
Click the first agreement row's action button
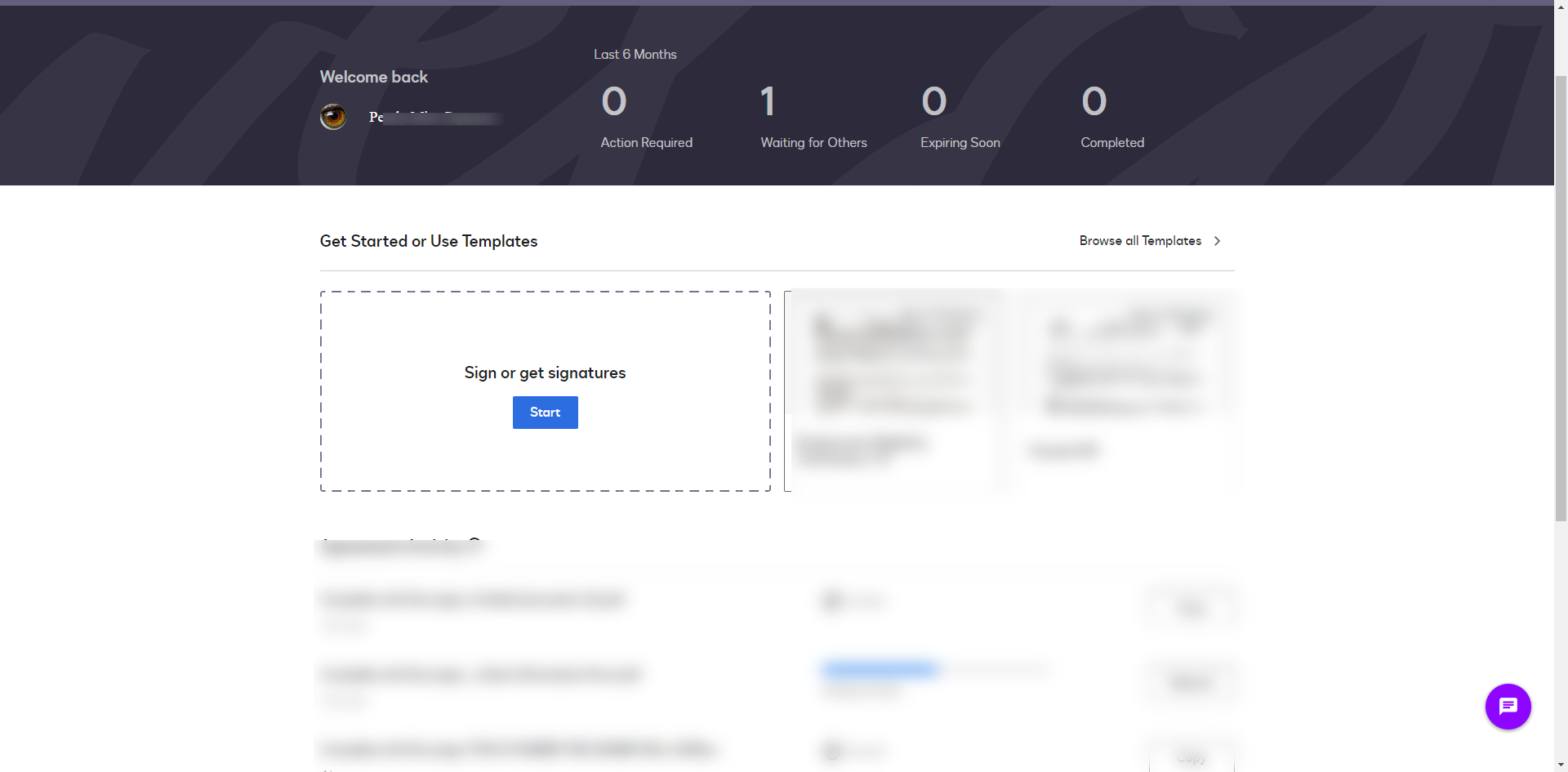point(1192,609)
